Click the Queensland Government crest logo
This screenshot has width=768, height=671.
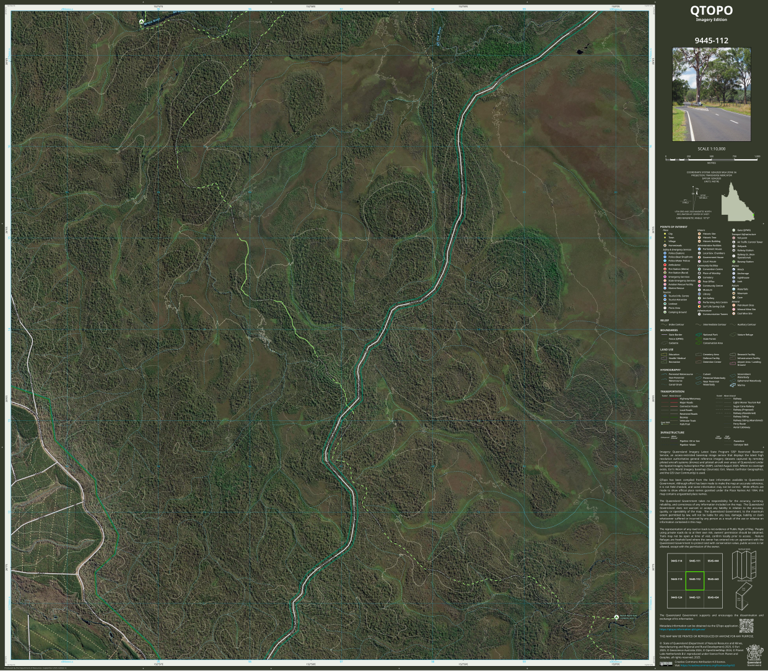(x=754, y=655)
